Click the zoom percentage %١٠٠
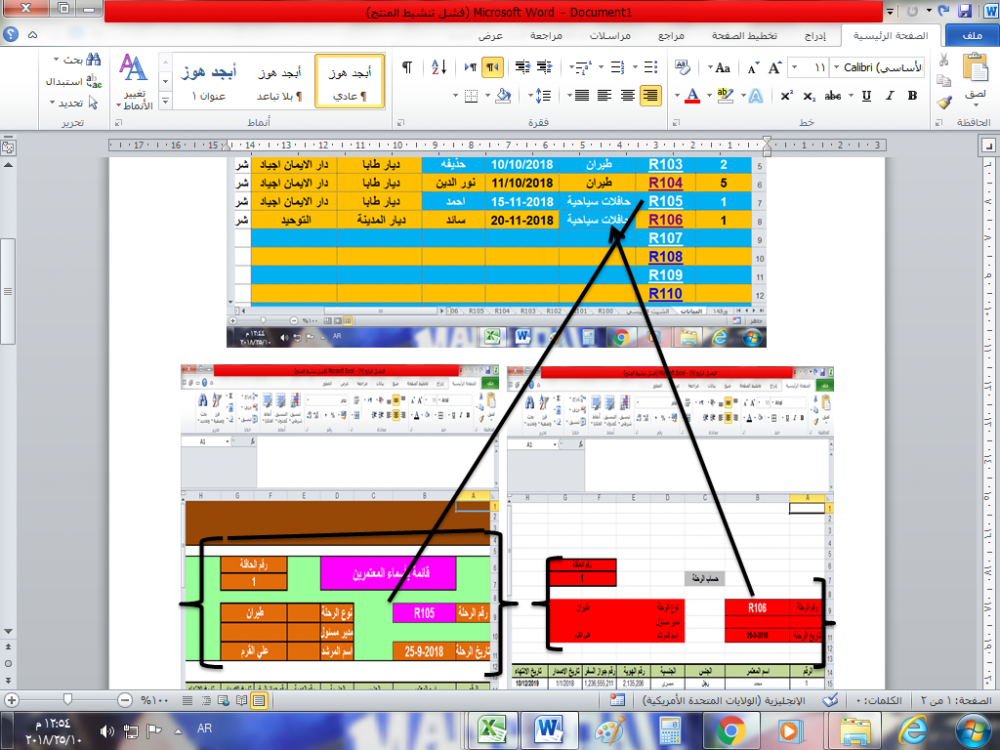 click(154, 700)
